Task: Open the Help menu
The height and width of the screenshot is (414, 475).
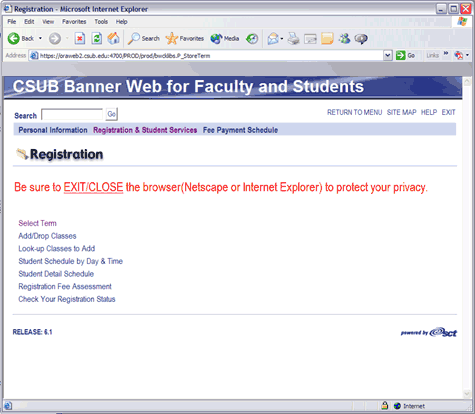Action: tap(122, 22)
